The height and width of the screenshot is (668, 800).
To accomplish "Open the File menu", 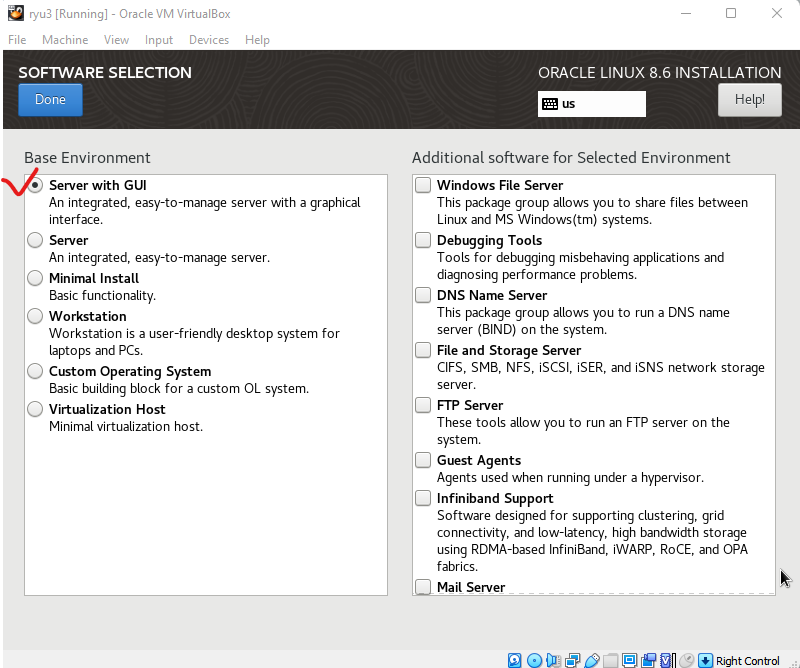I will click(x=17, y=40).
